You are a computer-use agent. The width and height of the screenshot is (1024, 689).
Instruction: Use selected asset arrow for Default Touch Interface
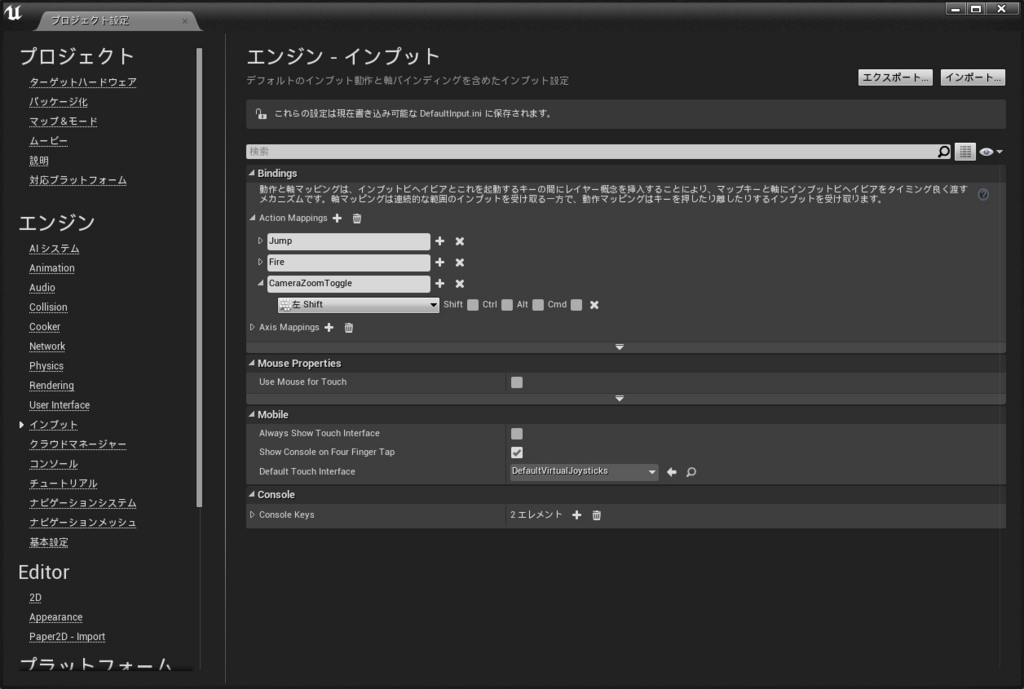[671, 472]
